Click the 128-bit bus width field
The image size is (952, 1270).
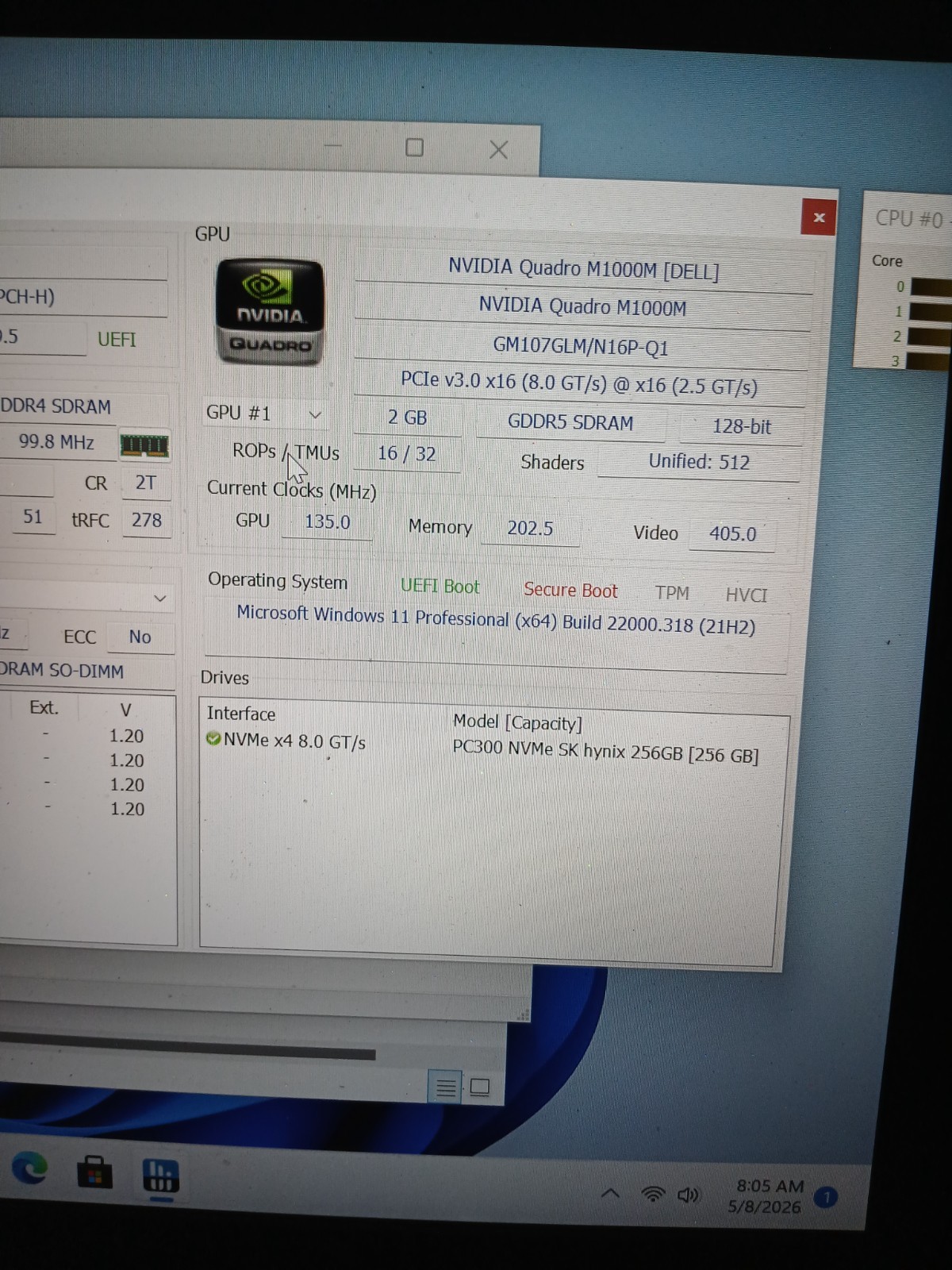(742, 426)
